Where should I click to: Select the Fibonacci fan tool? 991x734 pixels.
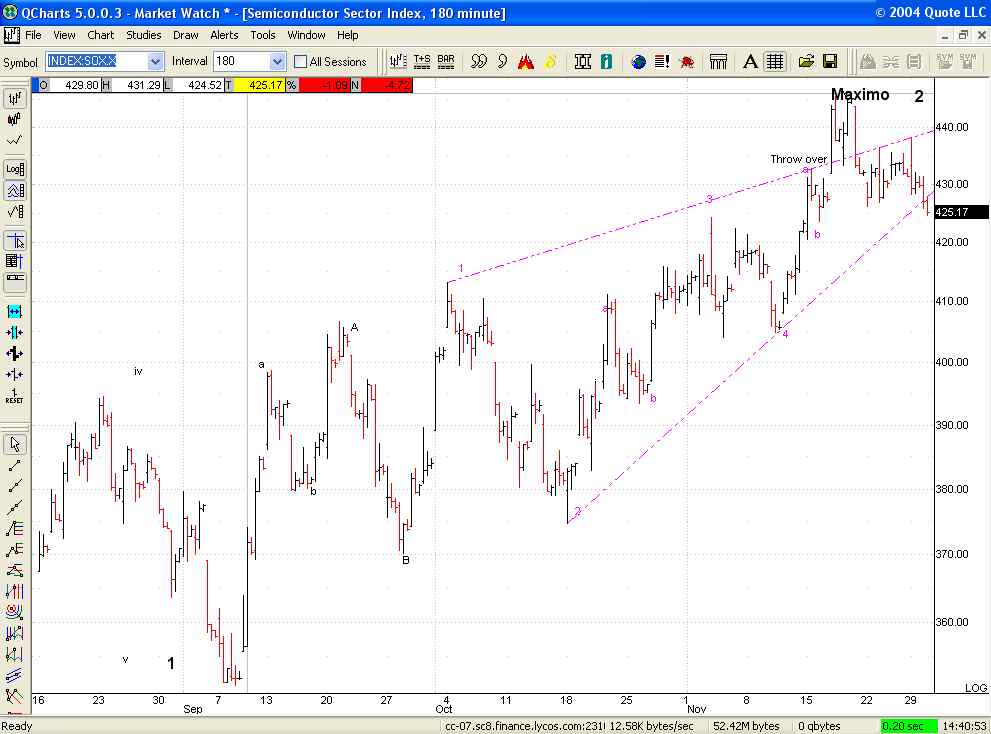pyautogui.click(x=15, y=570)
